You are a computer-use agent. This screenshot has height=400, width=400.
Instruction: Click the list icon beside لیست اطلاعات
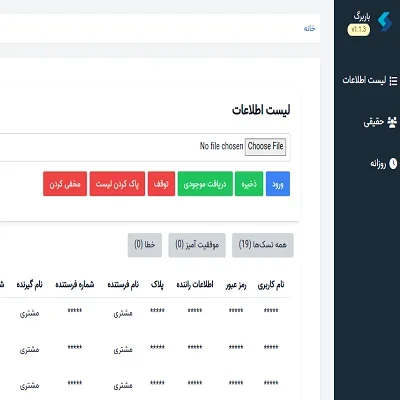pyautogui.click(x=393, y=80)
